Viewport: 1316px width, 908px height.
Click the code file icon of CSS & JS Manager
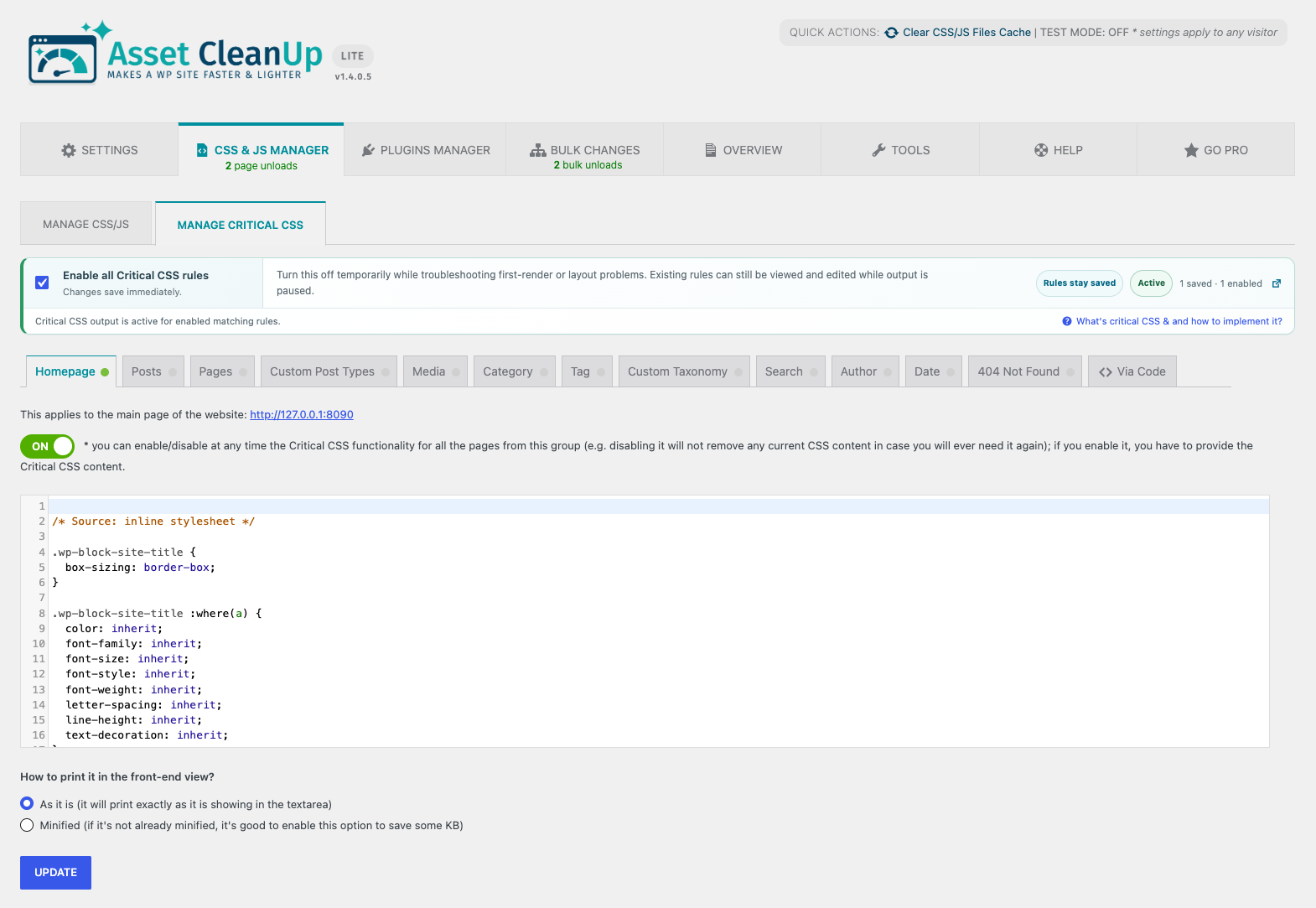[202, 150]
